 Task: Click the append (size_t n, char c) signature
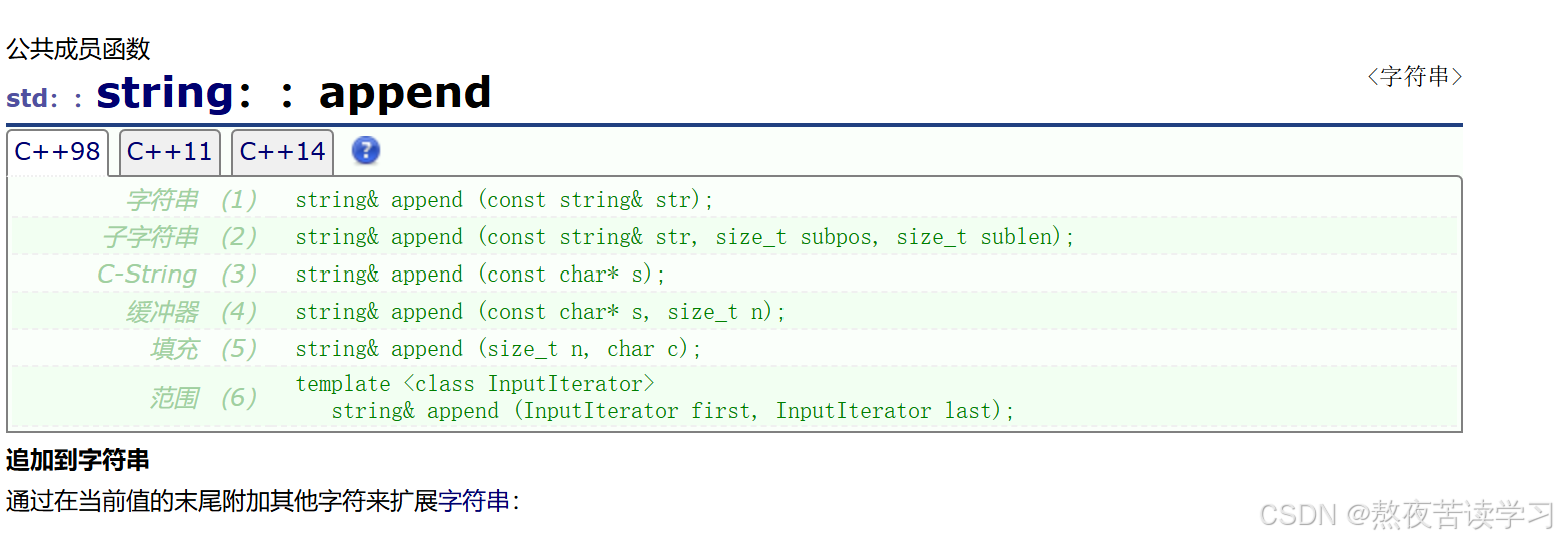click(498, 349)
